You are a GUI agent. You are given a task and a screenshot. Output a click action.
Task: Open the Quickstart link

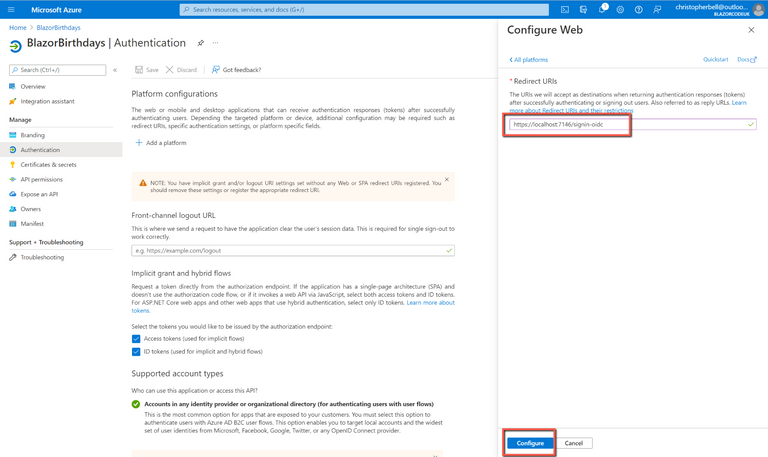pyautogui.click(x=715, y=60)
